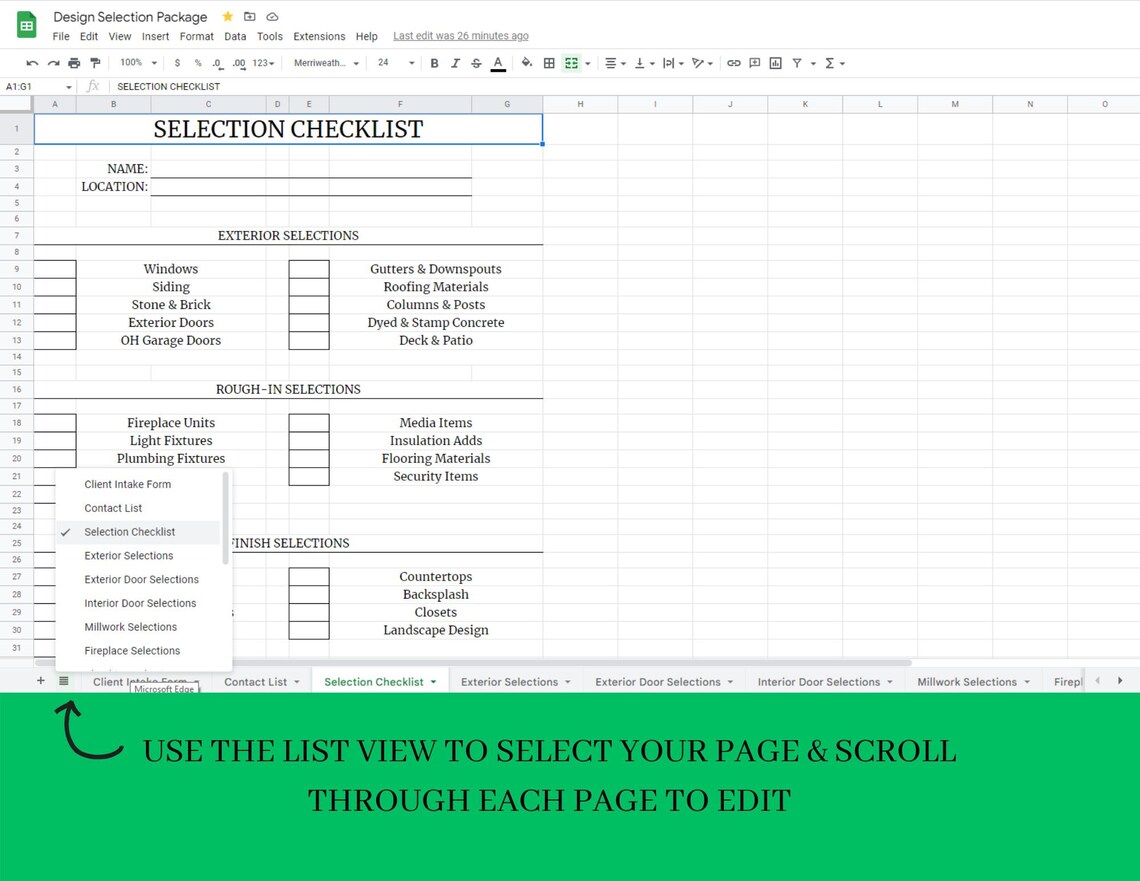
Task: Check the Windows checkbox cell
Action: point(55,268)
